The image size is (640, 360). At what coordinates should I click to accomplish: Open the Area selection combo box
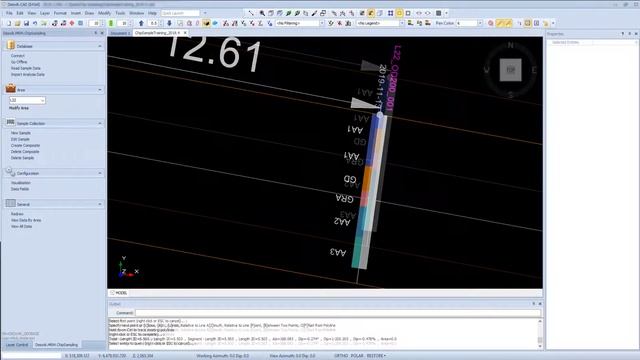click(27, 100)
